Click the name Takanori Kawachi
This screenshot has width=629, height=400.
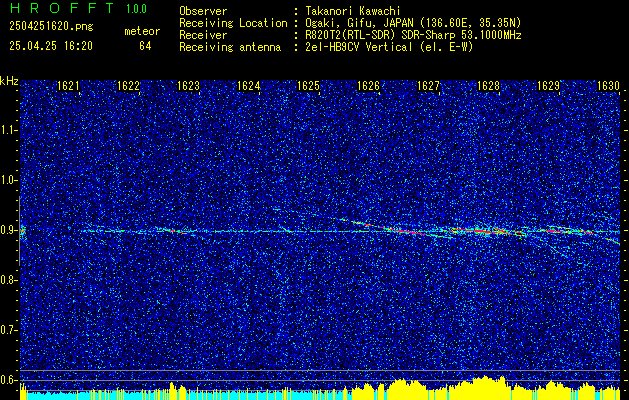pos(353,11)
